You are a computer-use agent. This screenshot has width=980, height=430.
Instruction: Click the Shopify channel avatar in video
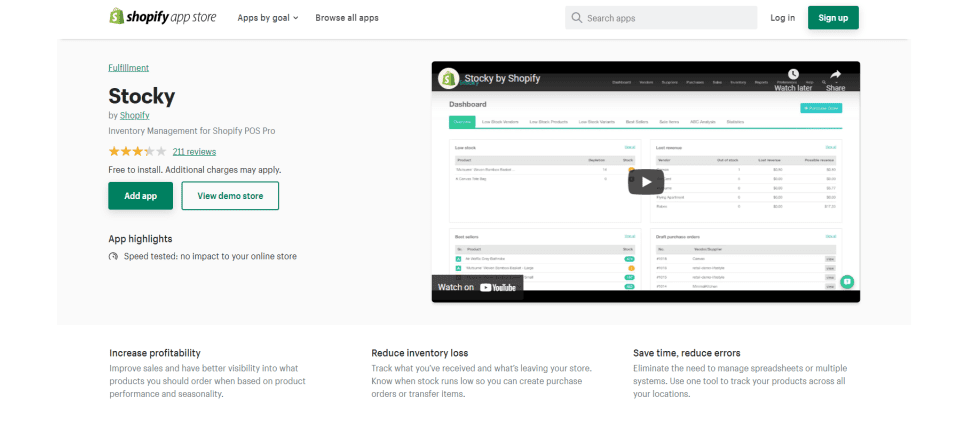[449, 79]
